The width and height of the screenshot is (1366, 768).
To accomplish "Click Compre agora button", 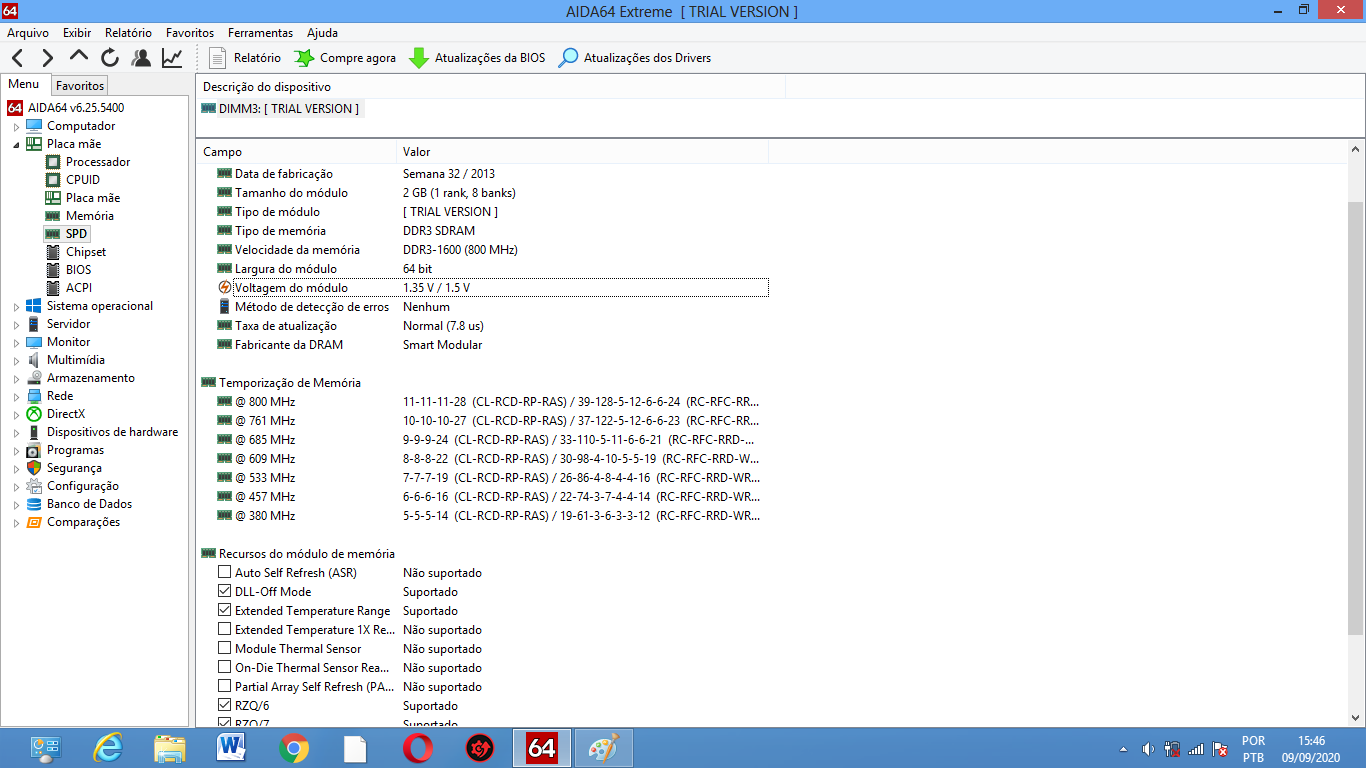I will coord(345,58).
